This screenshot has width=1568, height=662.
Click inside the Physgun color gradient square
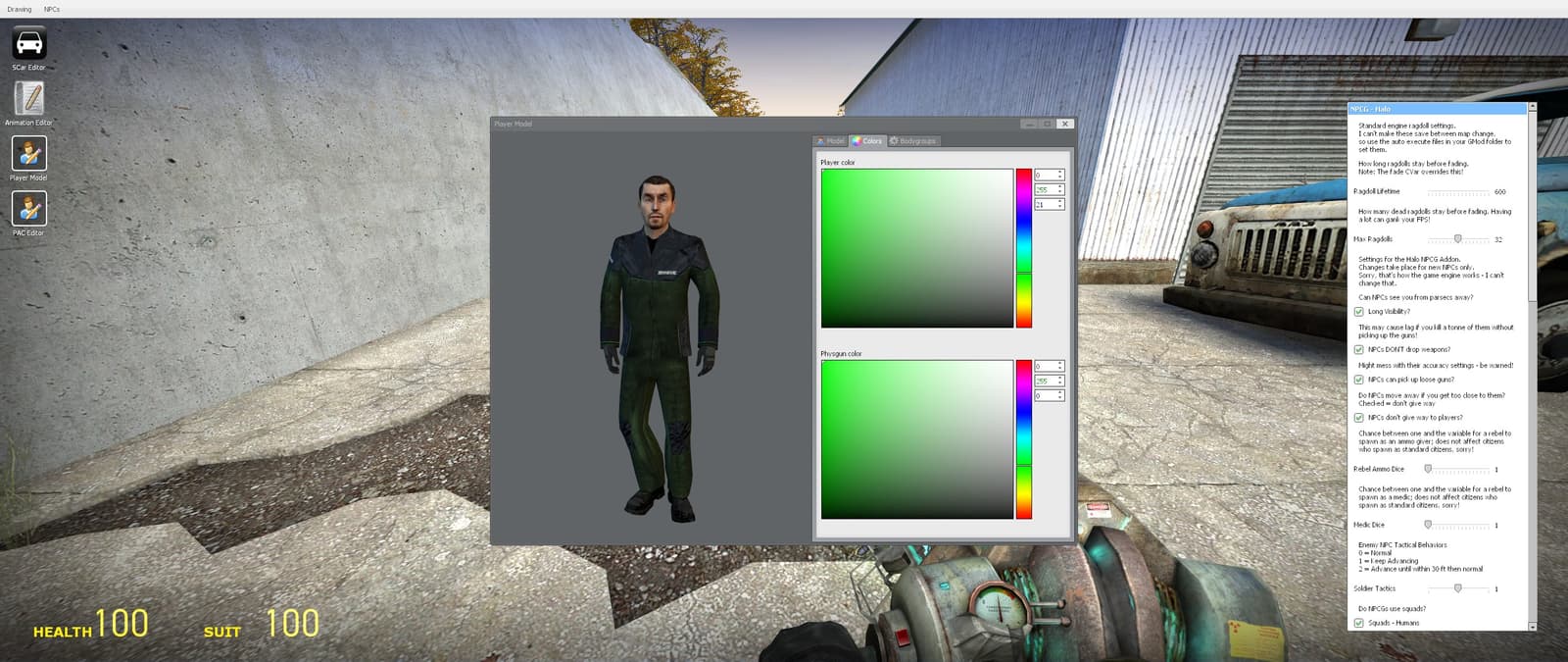click(x=916, y=439)
